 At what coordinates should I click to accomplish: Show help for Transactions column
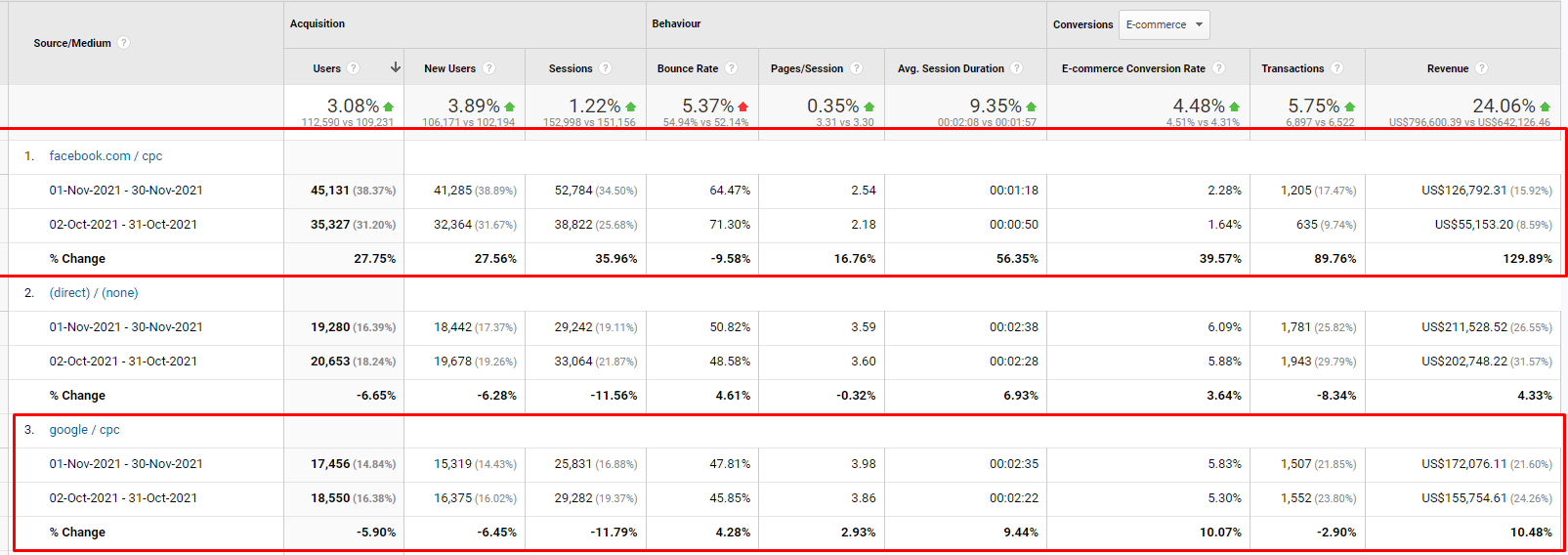[x=1337, y=68]
